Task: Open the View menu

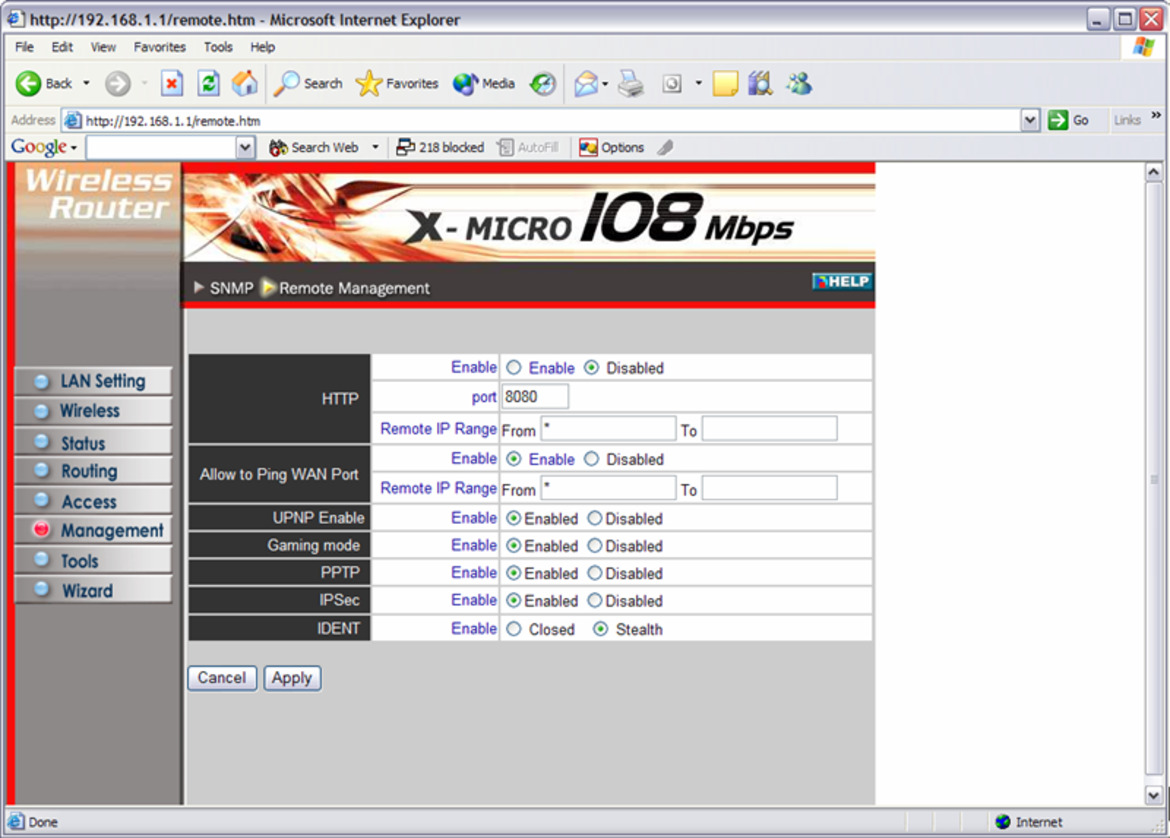Action: point(103,47)
